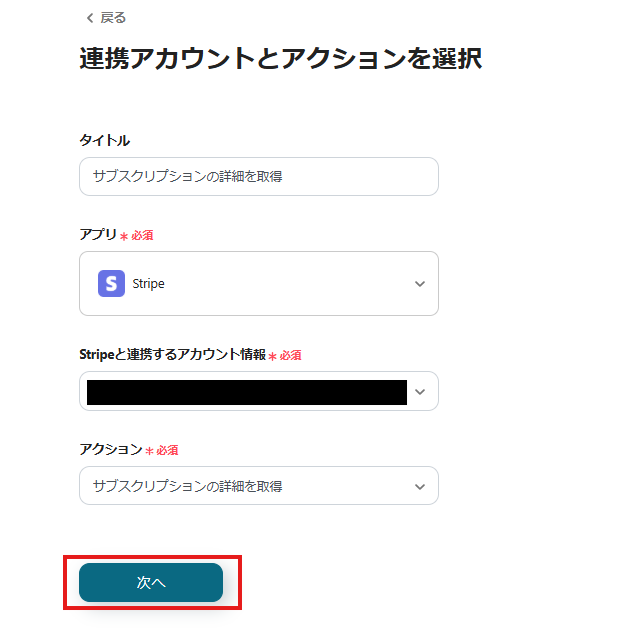Image resolution: width=620 pixels, height=643 pixels.
Task: Click the タイトル field label
Action: pos(104,140)
